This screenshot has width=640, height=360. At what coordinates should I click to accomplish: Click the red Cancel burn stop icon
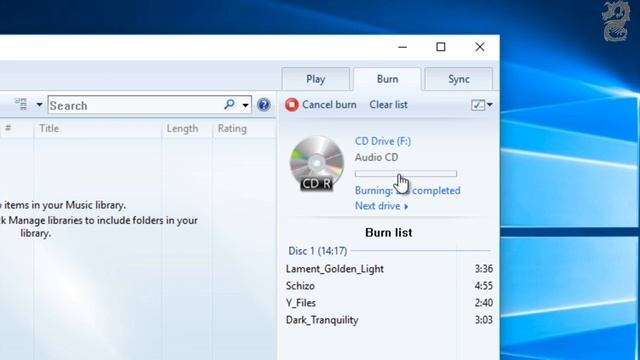pos(291,105)
